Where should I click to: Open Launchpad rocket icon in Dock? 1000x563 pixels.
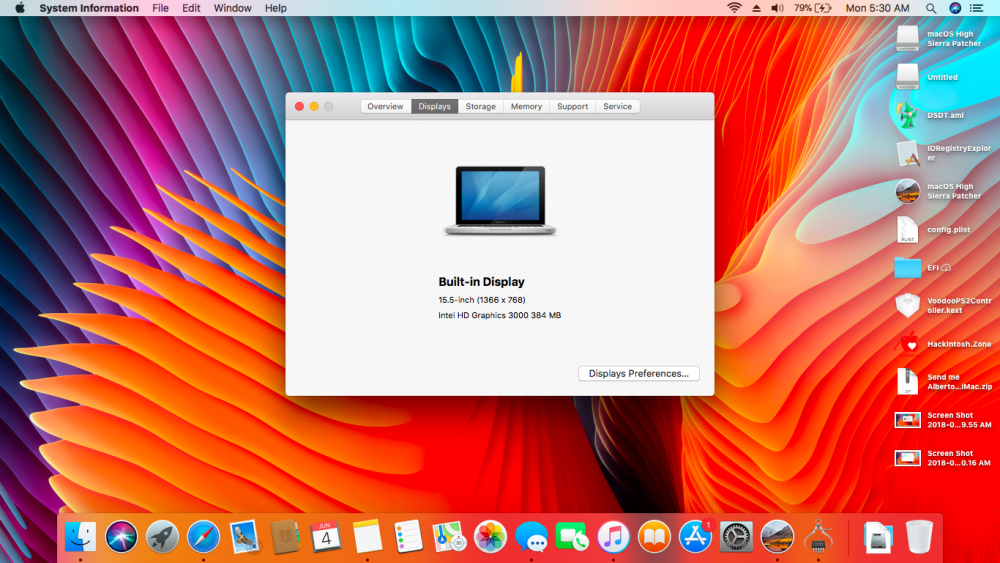point(162,536)
